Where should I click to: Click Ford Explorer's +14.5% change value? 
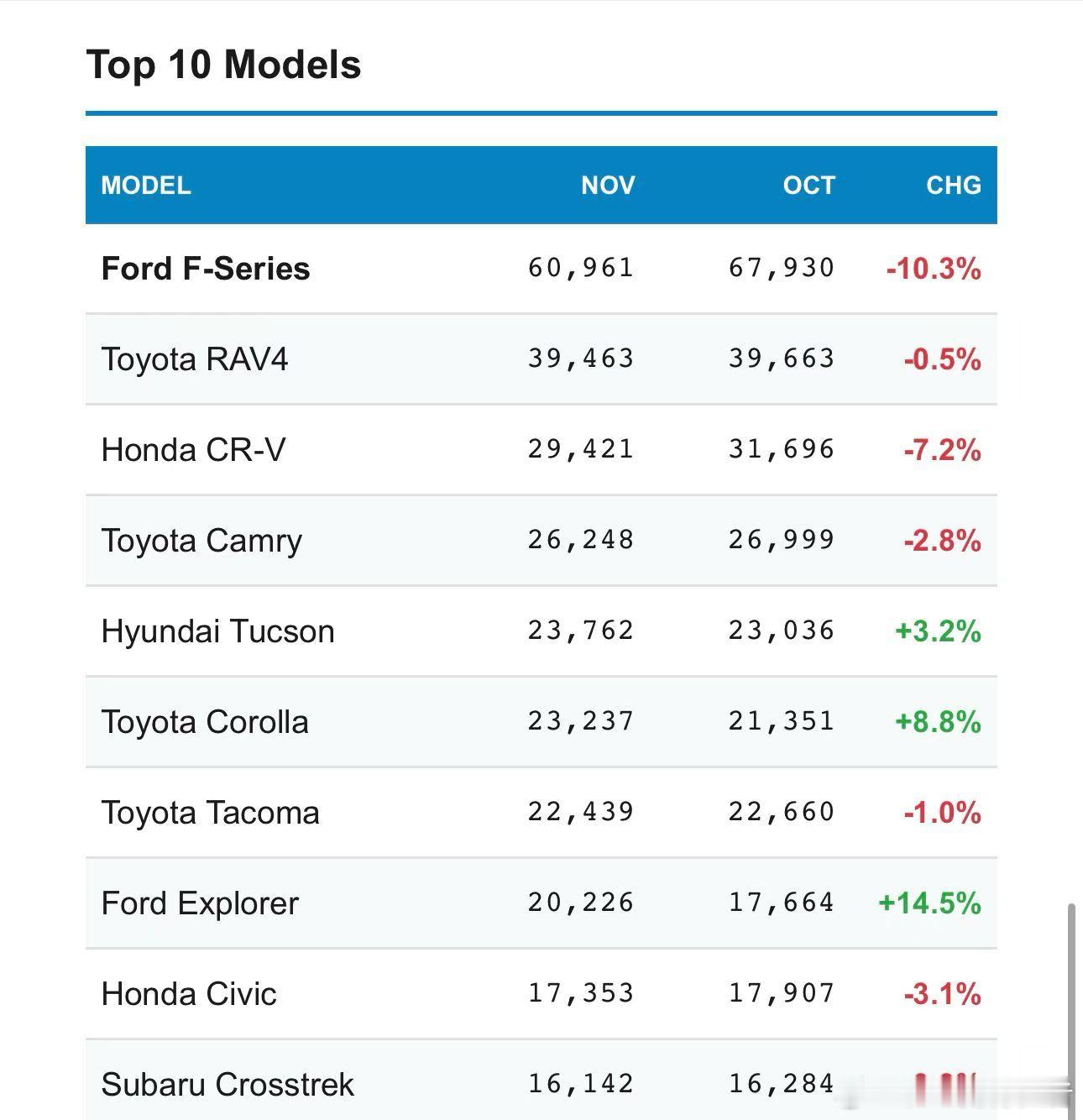[929, 903]
